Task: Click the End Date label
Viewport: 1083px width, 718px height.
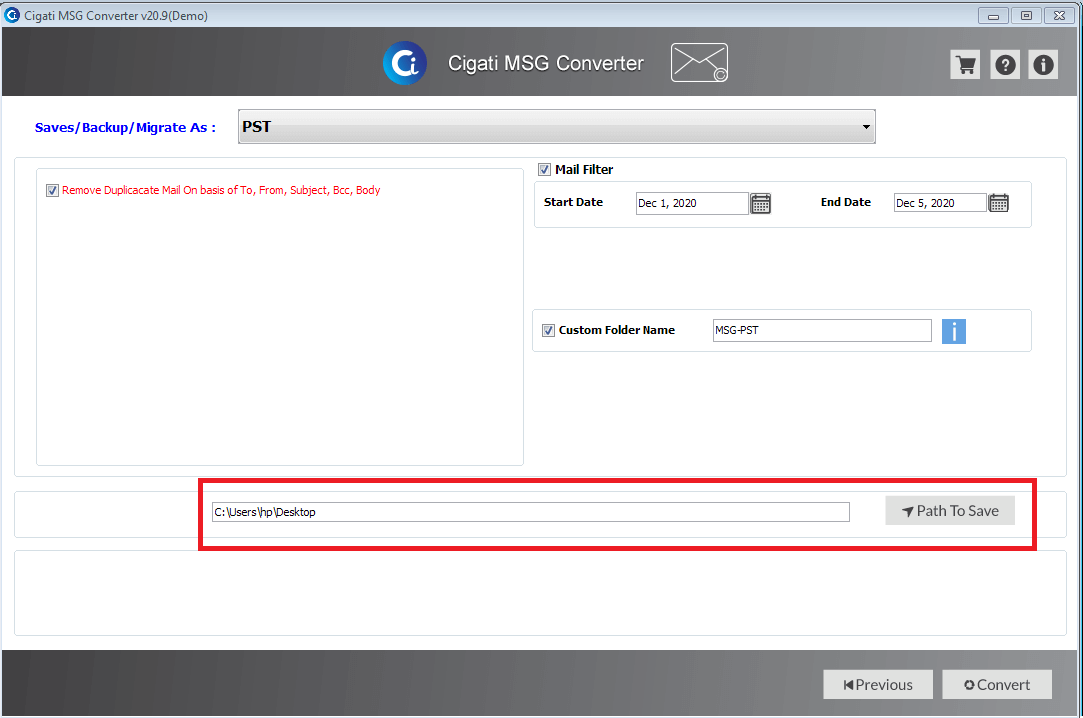Action: (845, 202)
